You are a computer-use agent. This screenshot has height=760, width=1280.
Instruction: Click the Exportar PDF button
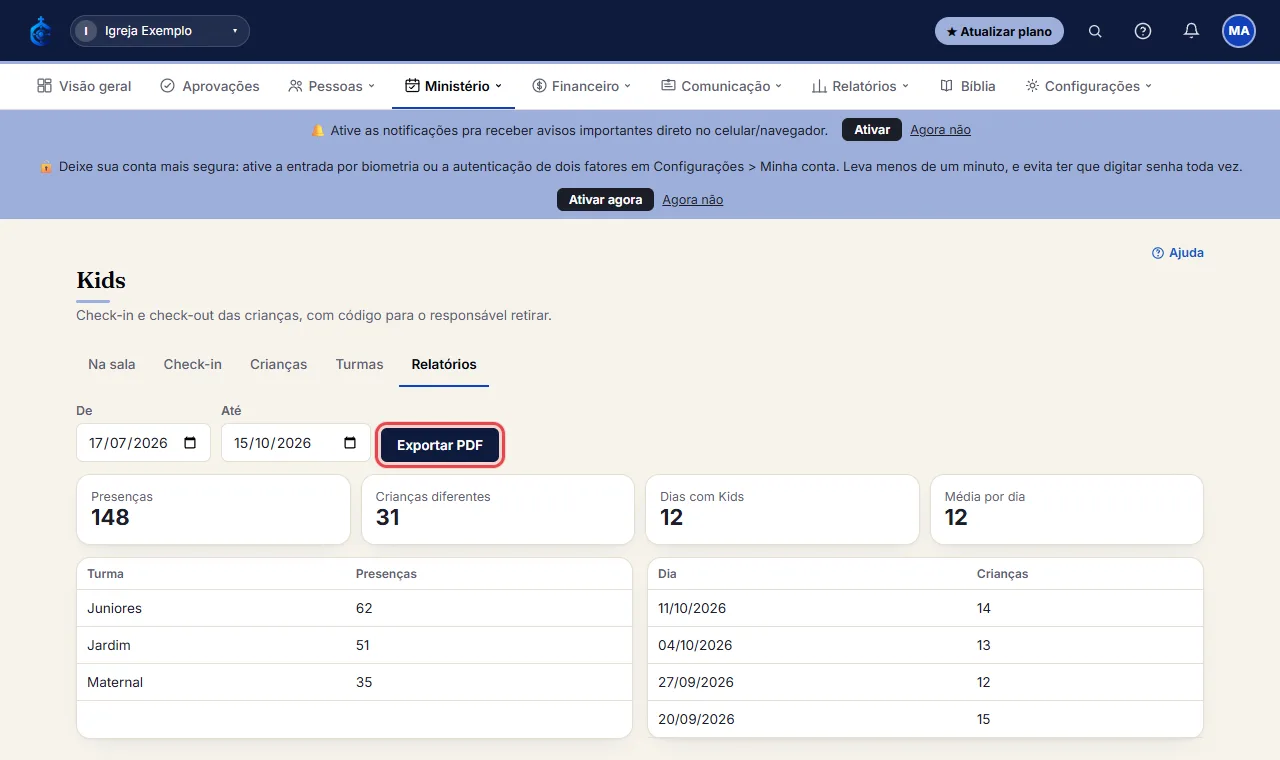point(440,445)
